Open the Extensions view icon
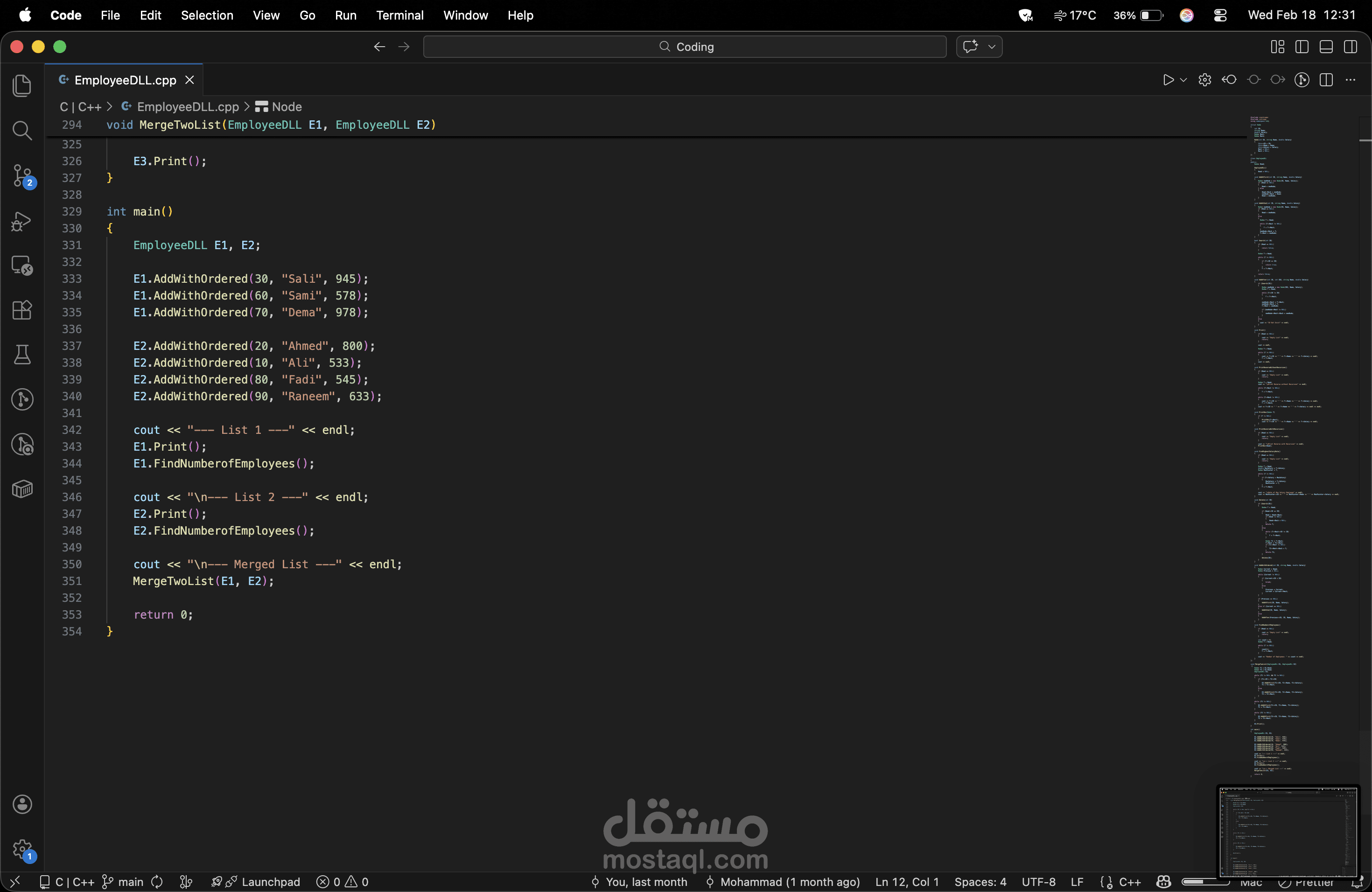 coord(22,310)
